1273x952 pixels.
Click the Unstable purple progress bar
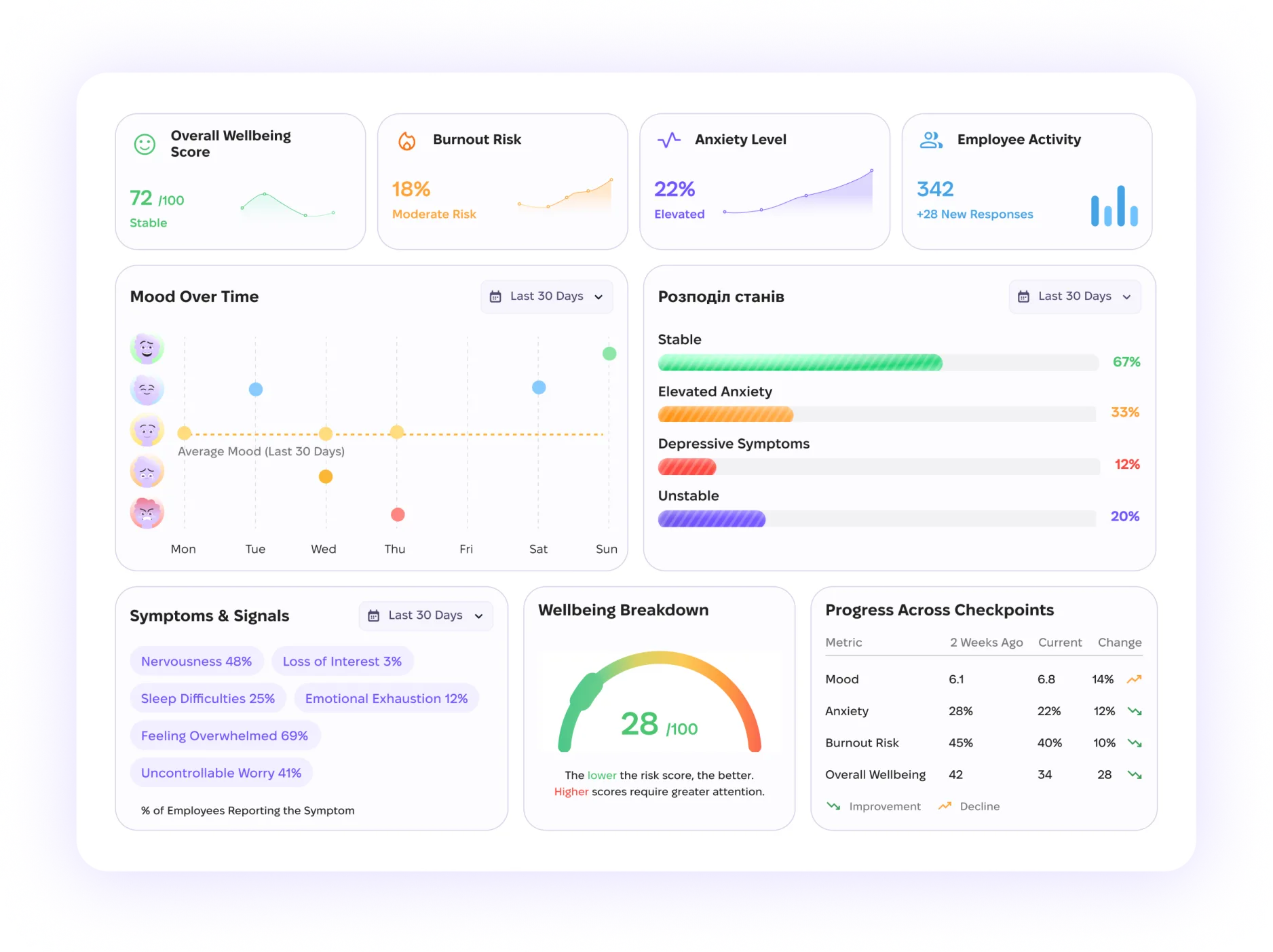coord(877,519)
